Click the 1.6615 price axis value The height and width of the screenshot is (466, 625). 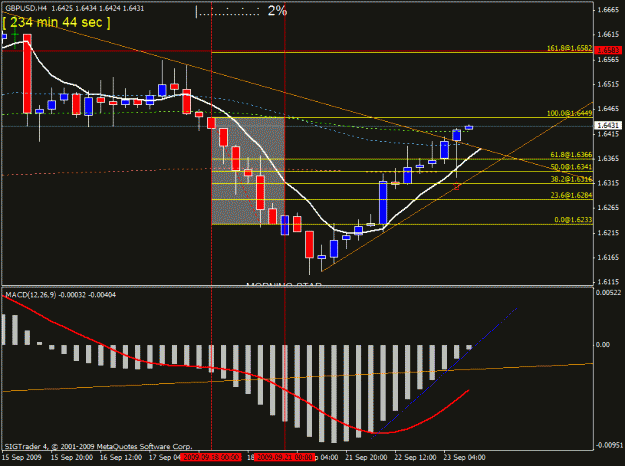(608, 35)
